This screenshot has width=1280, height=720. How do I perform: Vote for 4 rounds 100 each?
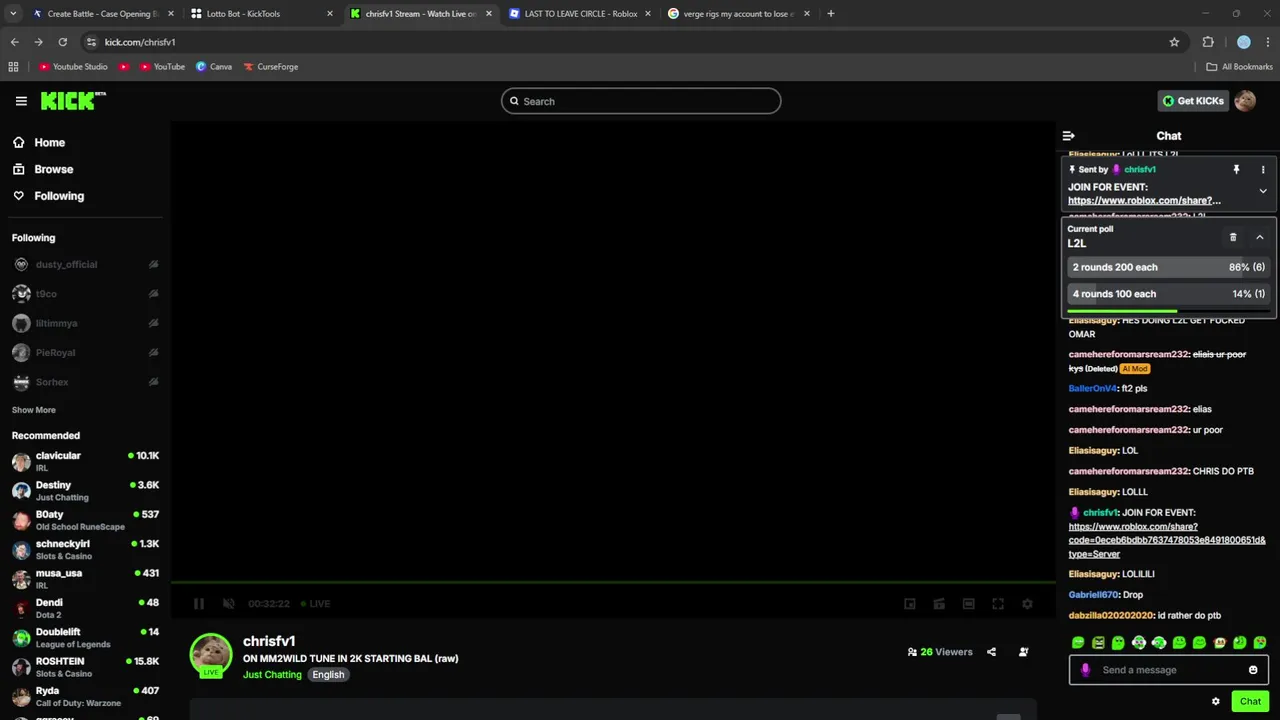[x=1168, y=294]
